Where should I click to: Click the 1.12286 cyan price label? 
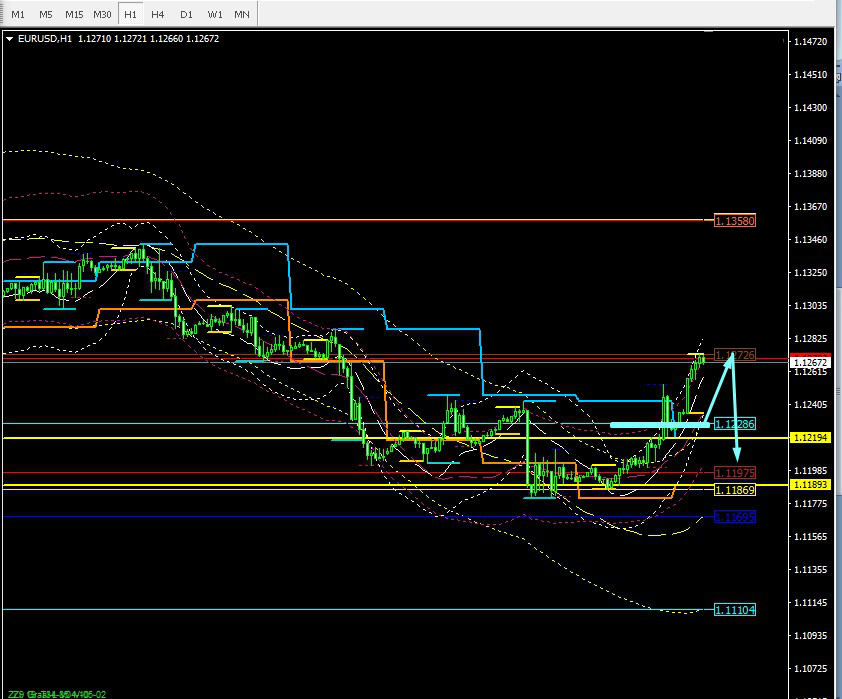pyautogui.click(x=734, y=424)
